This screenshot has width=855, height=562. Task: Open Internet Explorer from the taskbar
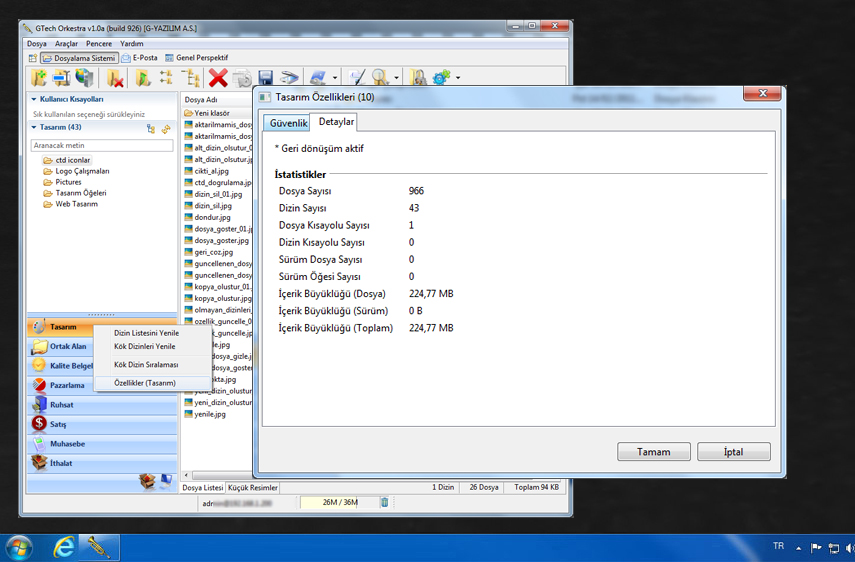click(64, 547)
